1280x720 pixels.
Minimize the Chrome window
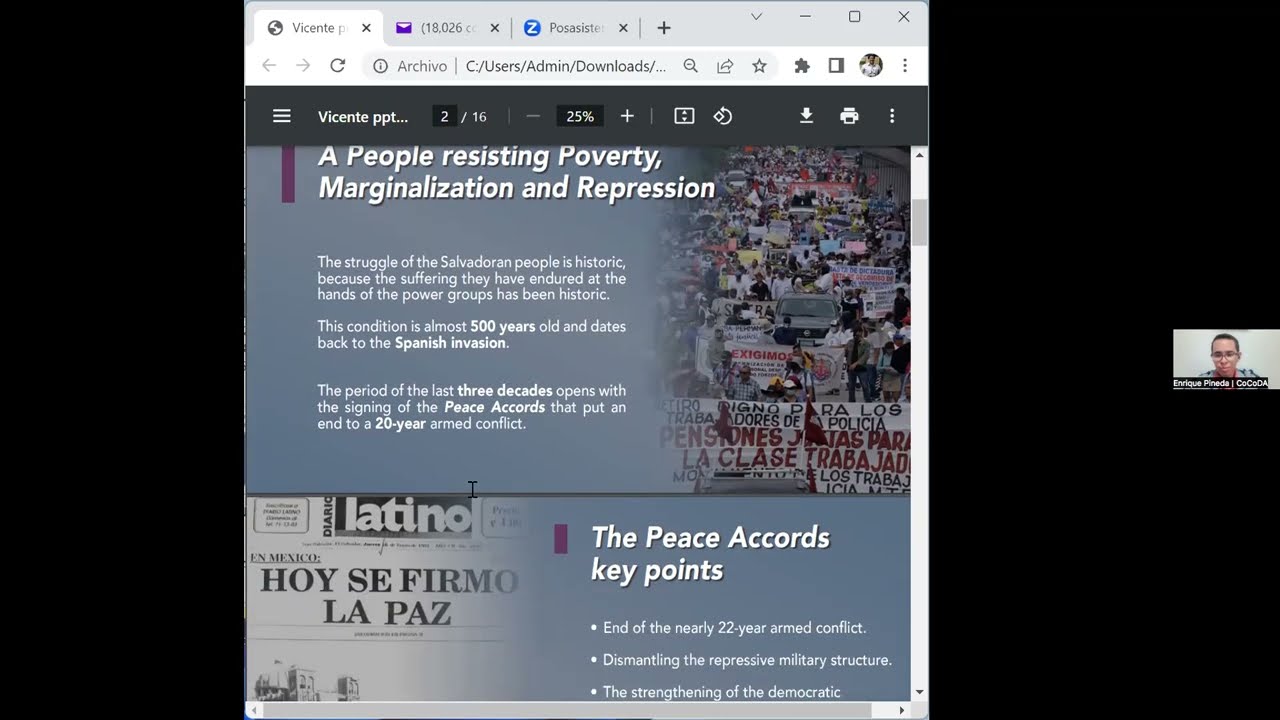pos(805,16)
